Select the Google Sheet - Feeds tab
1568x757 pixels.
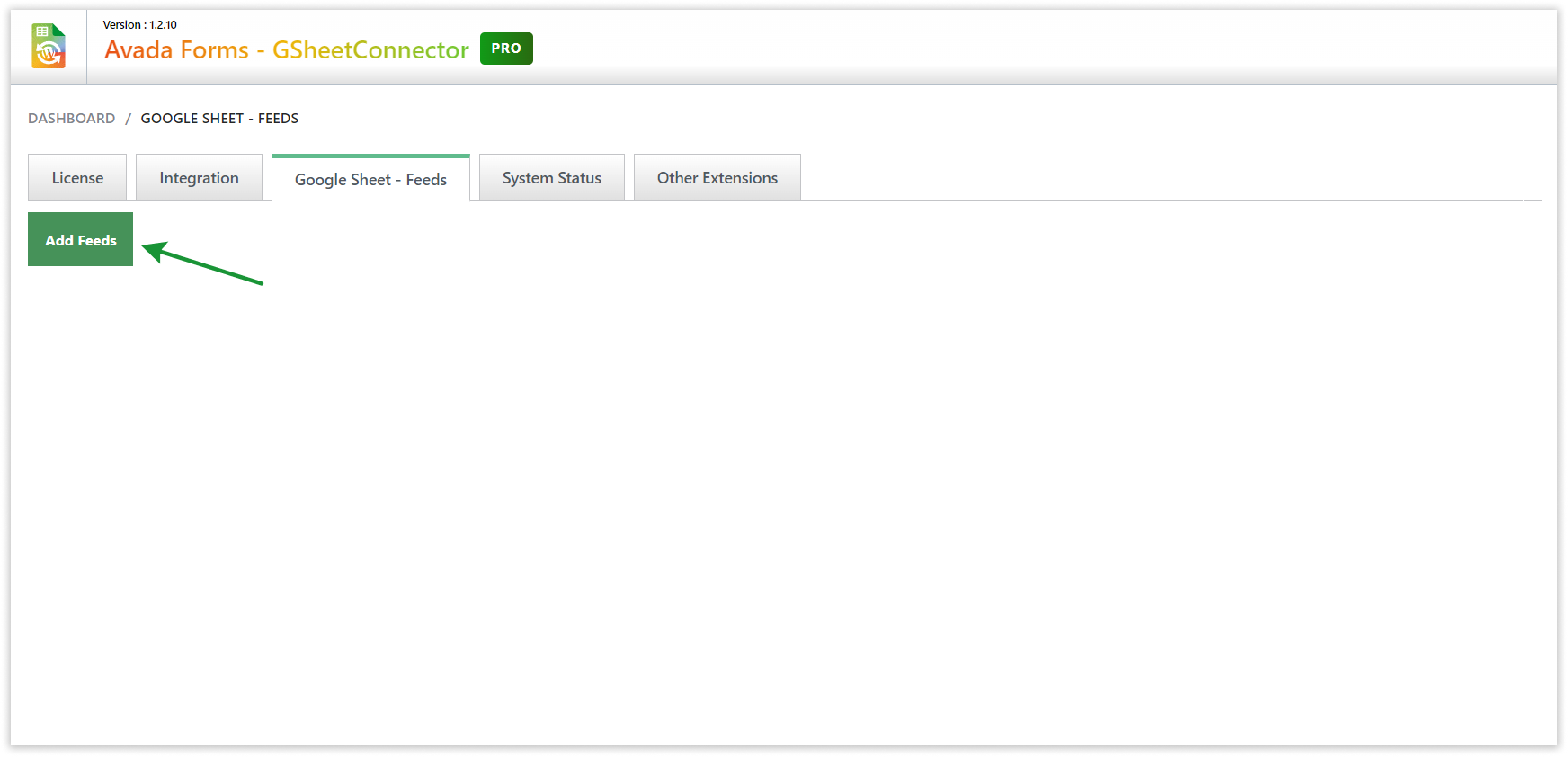pyautogui.click(x=370, y=178)
